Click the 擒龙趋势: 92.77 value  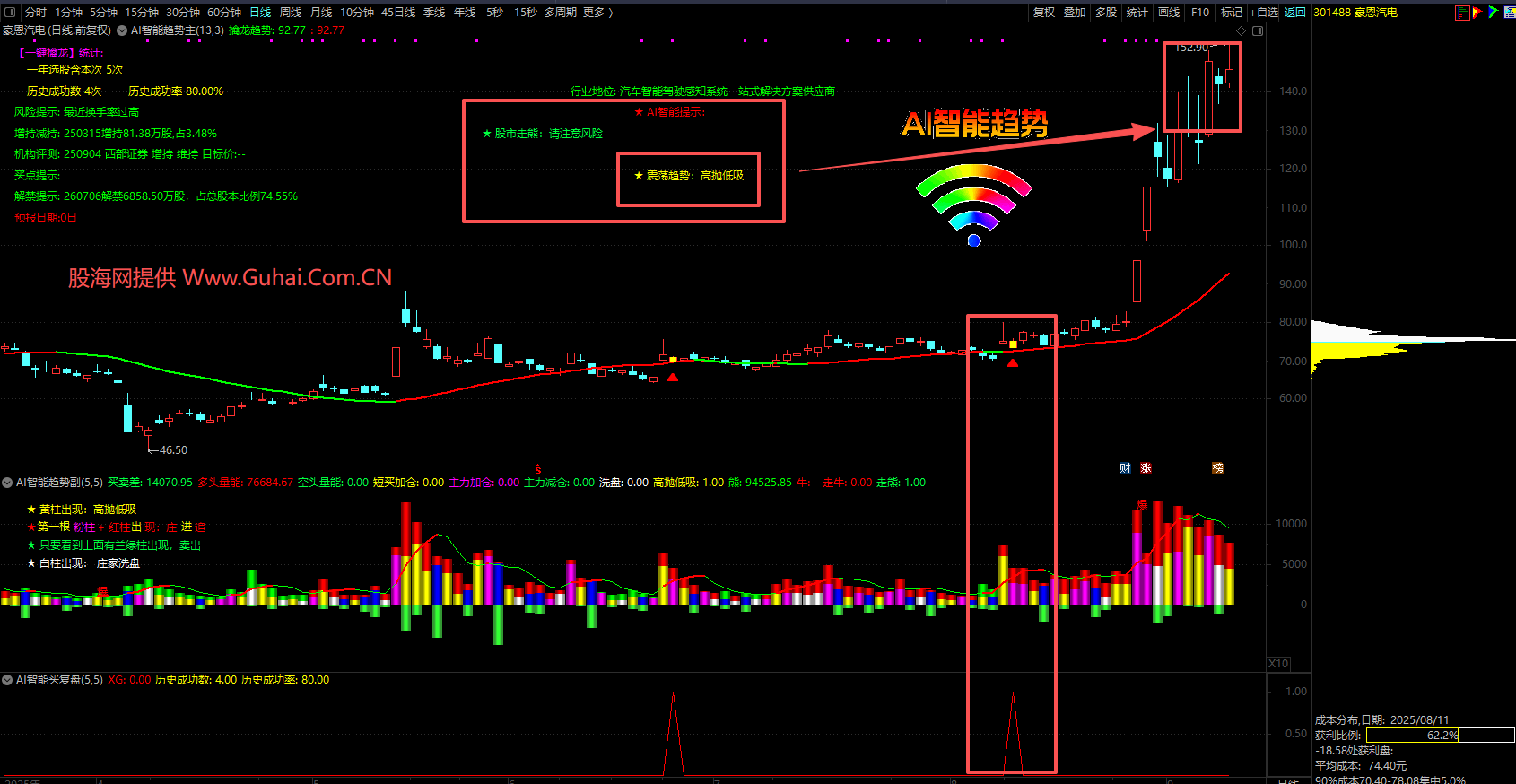267,30
